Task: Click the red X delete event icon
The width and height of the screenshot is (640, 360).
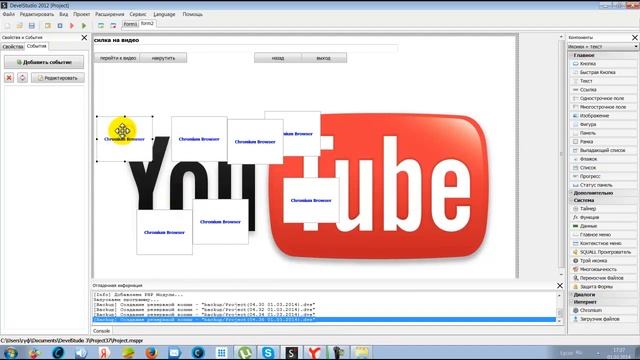Action: [x=9, y=78]
